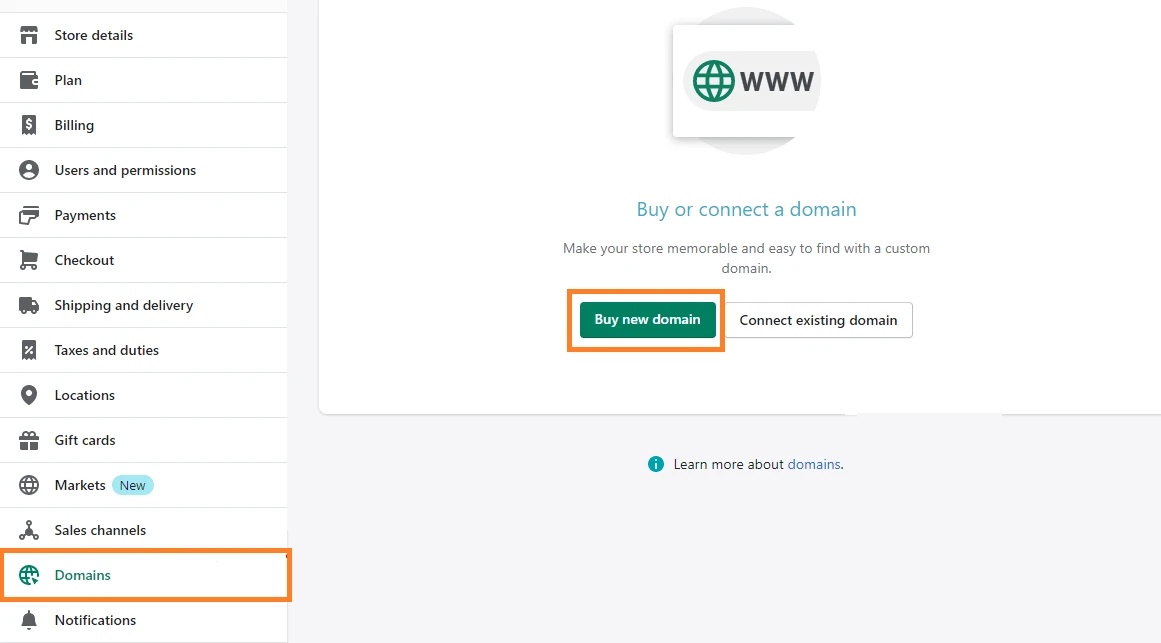Viewport: 1161px width, 643px height.
Task: Open the Locations settings page
Action: pyautogui.click(x=144, y=395)
